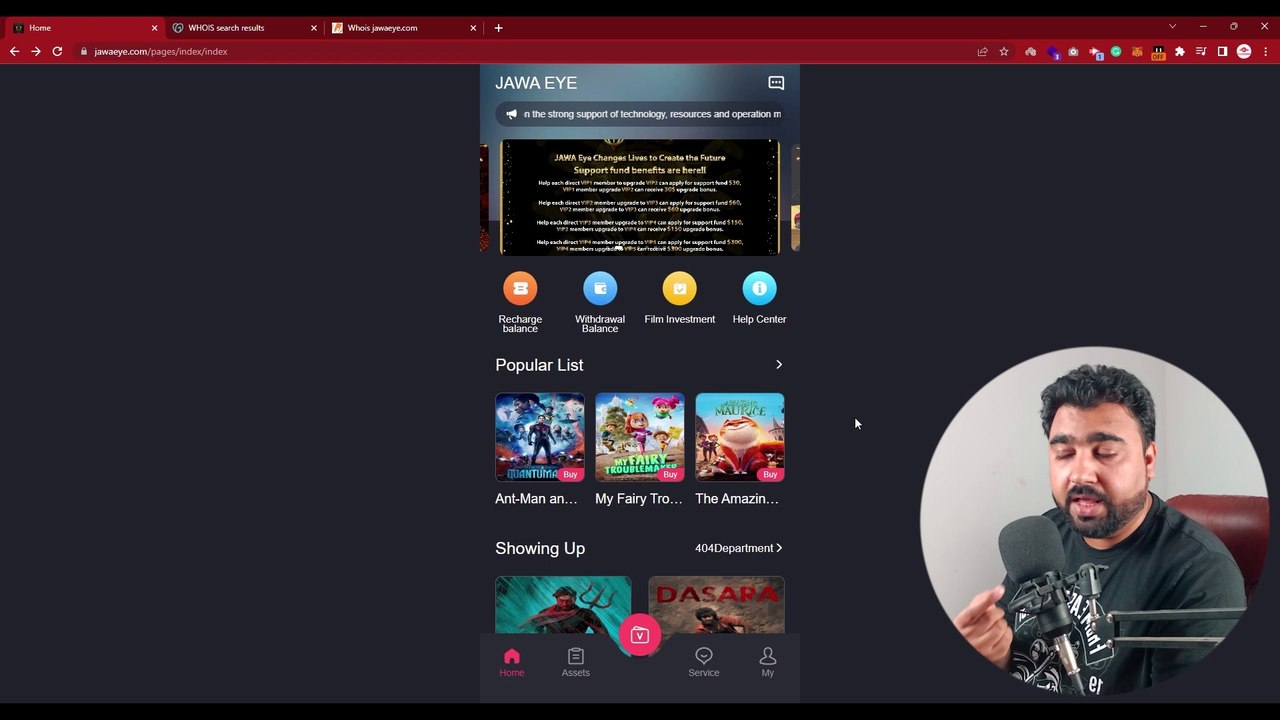Close the Whois jawaeye.com tab
The height and width of the screenshot is (720, 1280).
pos(473,28)
